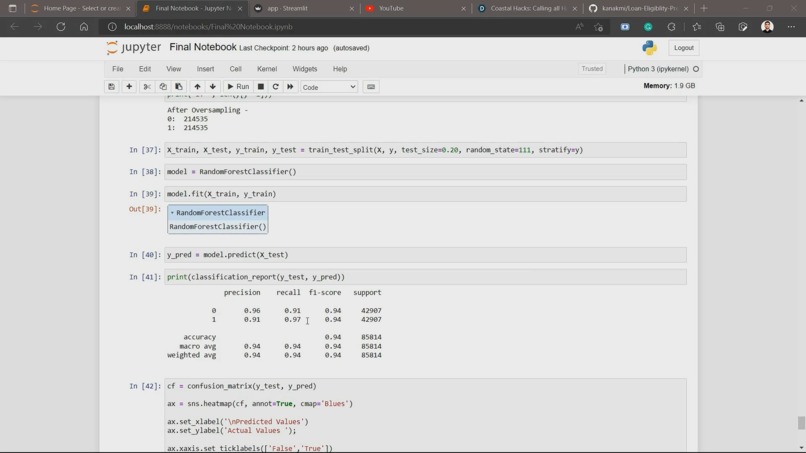
Task: Open the Widgets menu
Action: (305, 69)
